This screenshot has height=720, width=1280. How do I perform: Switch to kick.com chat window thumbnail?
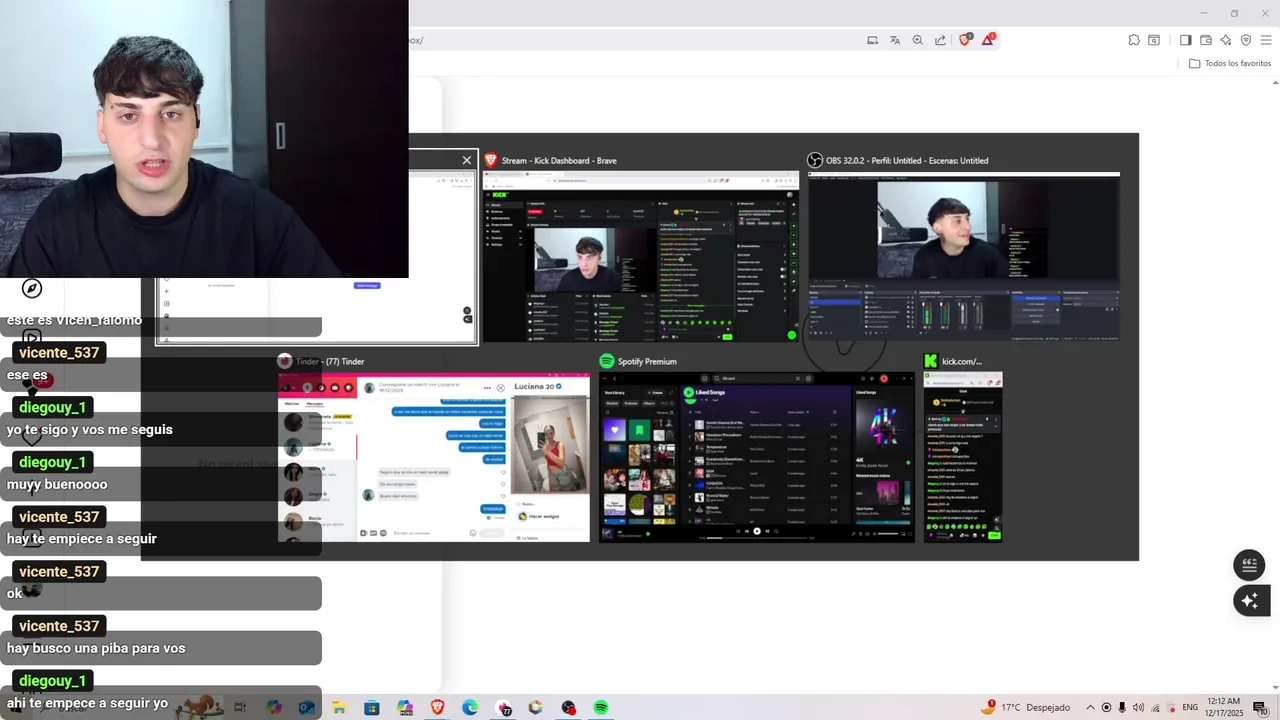[x=963, y=457]
